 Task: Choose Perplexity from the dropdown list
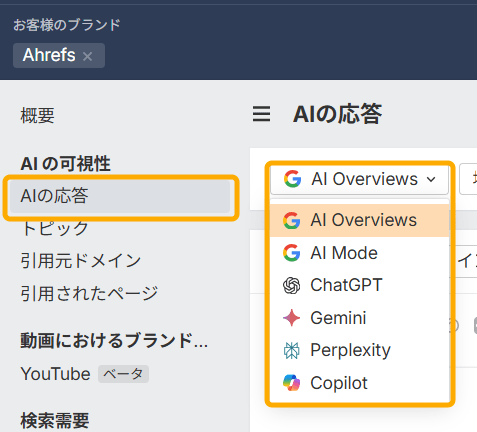(359, 350)
